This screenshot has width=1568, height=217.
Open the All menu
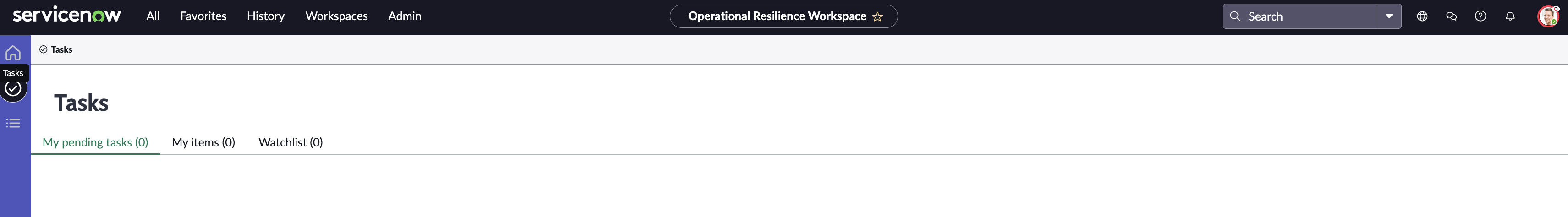click(153, 16)
